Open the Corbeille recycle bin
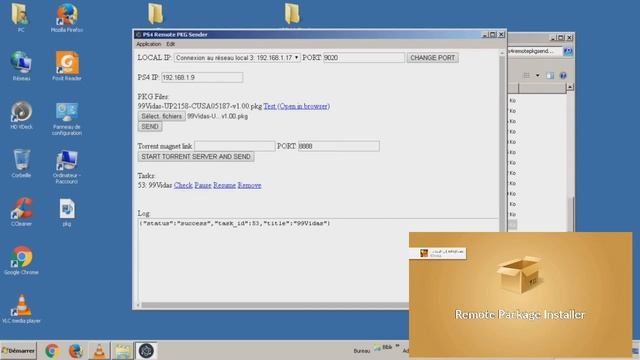The height and width of the screenshot is (360, 640). pos(21,163)
